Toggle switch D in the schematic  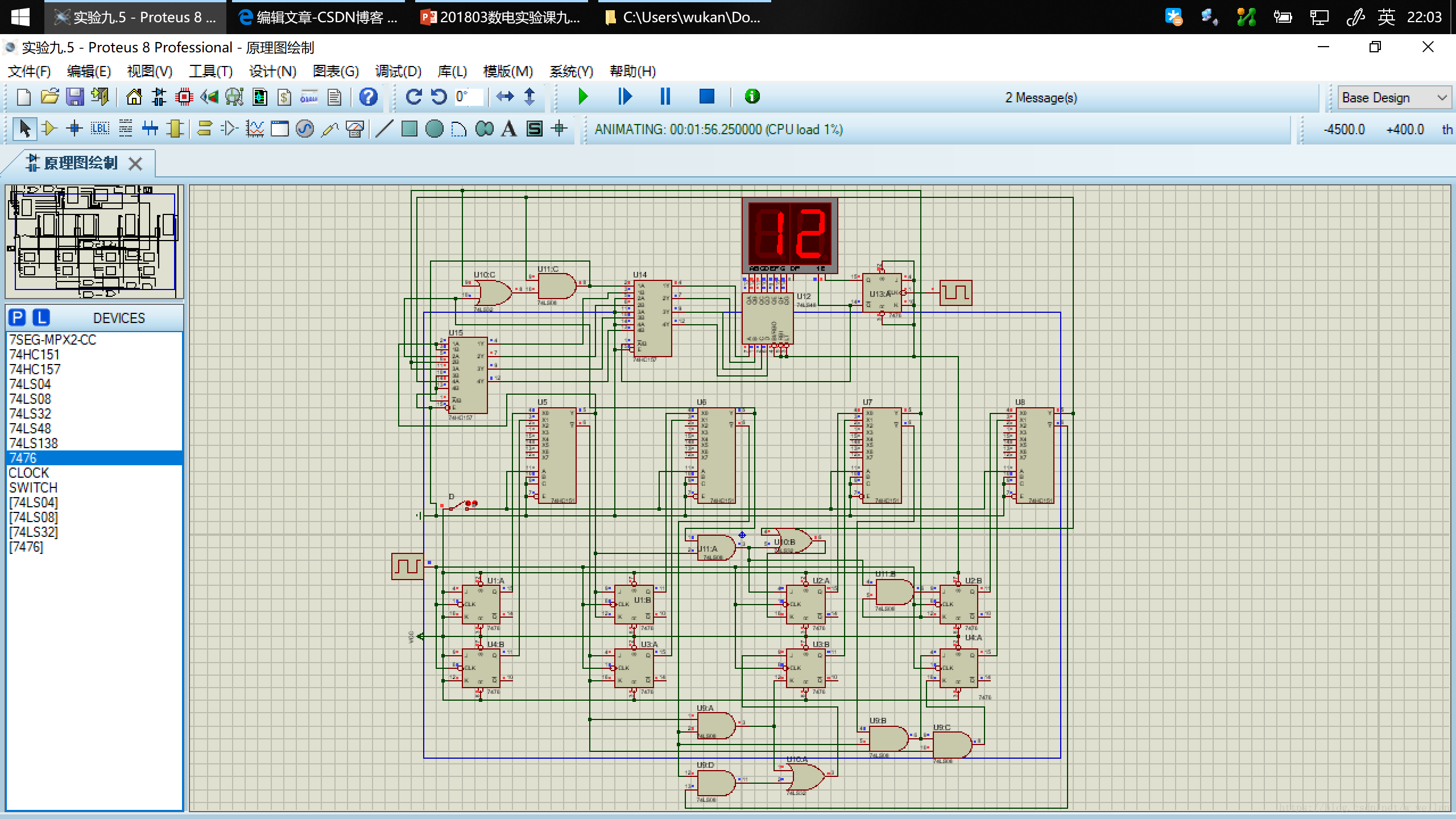[460, 505]
